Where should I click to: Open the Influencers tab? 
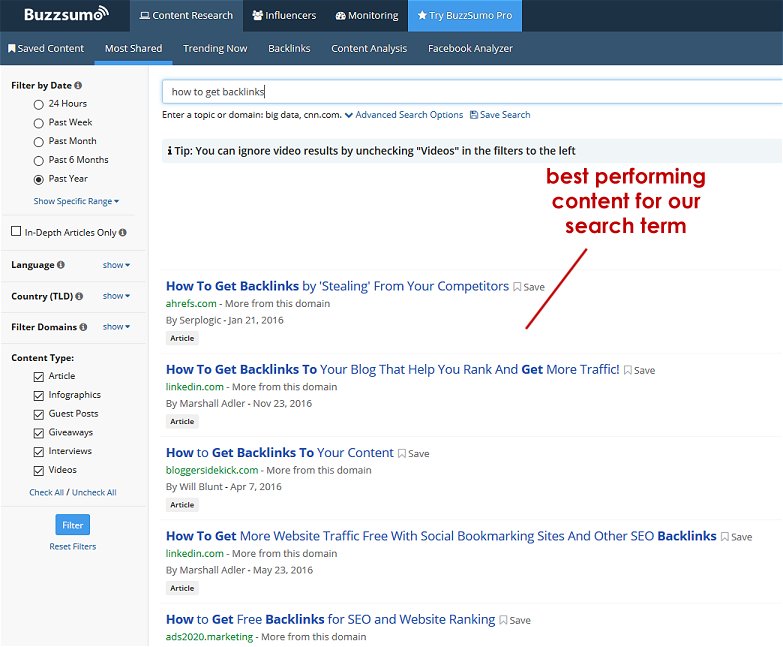point(284,15)
